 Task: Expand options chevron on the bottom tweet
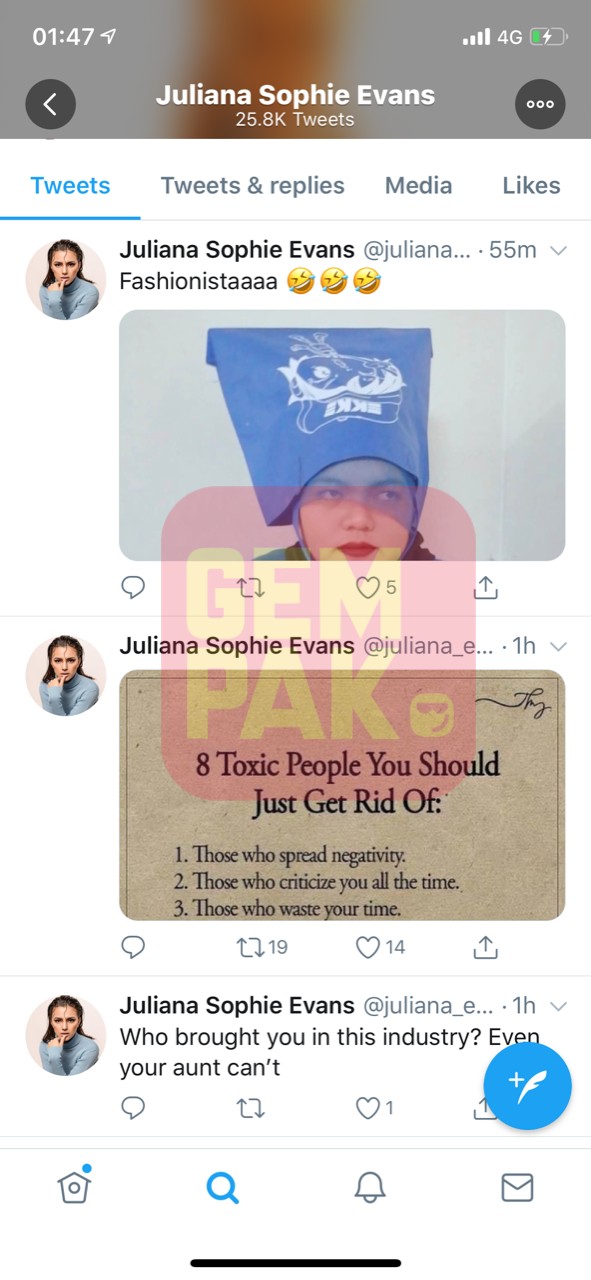[x=559, y=1005]
